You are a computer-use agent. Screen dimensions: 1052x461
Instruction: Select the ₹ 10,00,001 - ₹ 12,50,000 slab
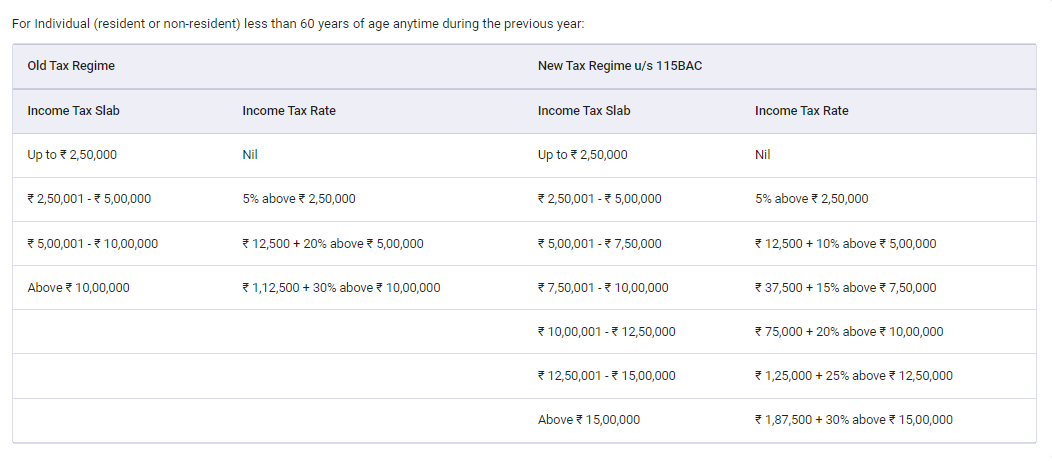point(606,332)
